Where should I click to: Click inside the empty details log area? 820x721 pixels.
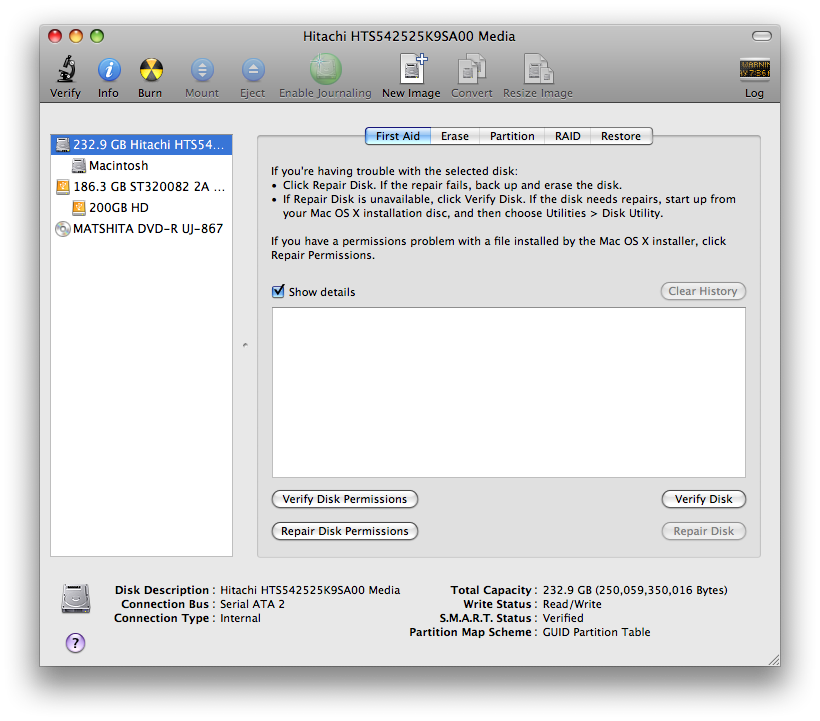509,392
